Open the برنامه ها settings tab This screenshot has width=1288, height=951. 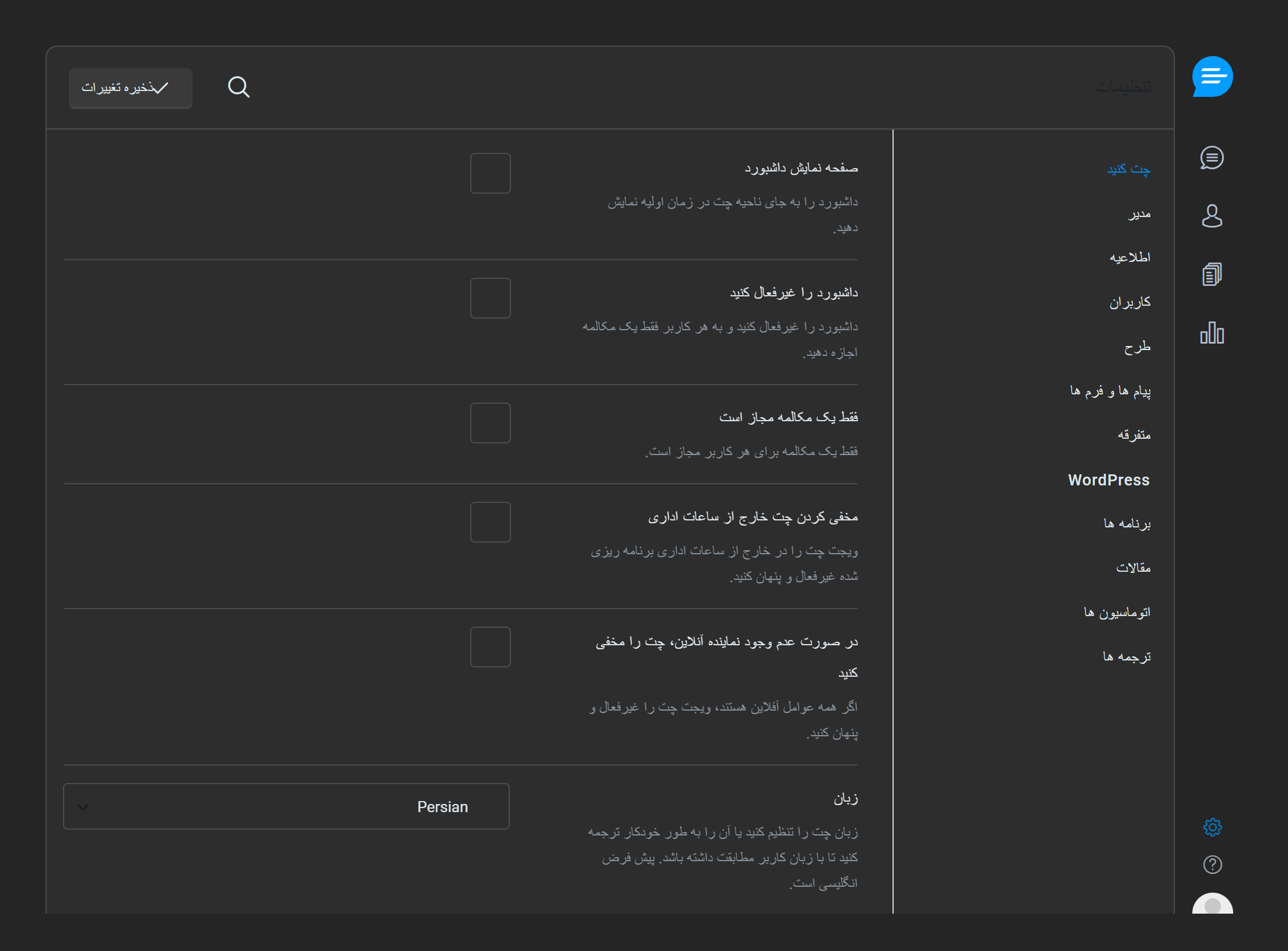1127,523
